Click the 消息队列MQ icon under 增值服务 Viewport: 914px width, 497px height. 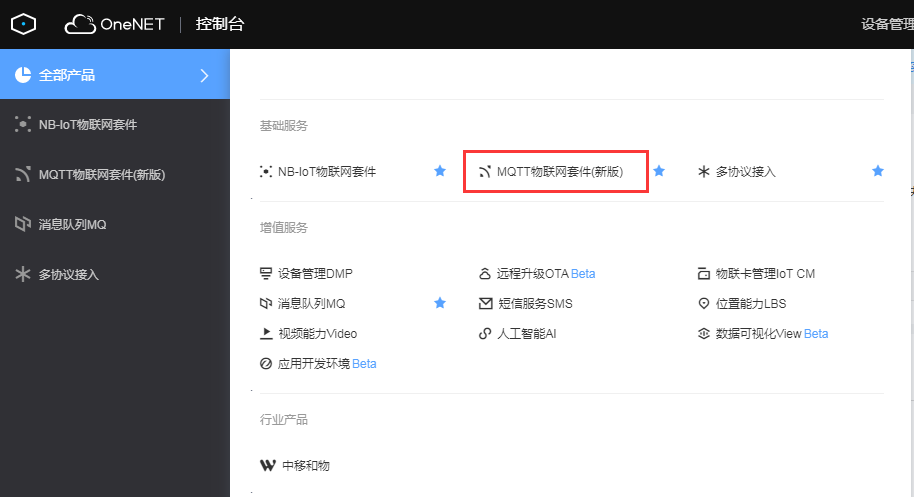pyautogui.click(x=266, y=303)
